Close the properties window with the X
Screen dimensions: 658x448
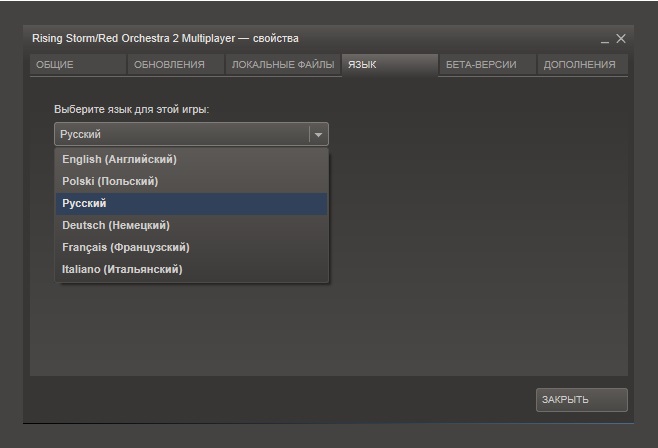click(621, 39)
